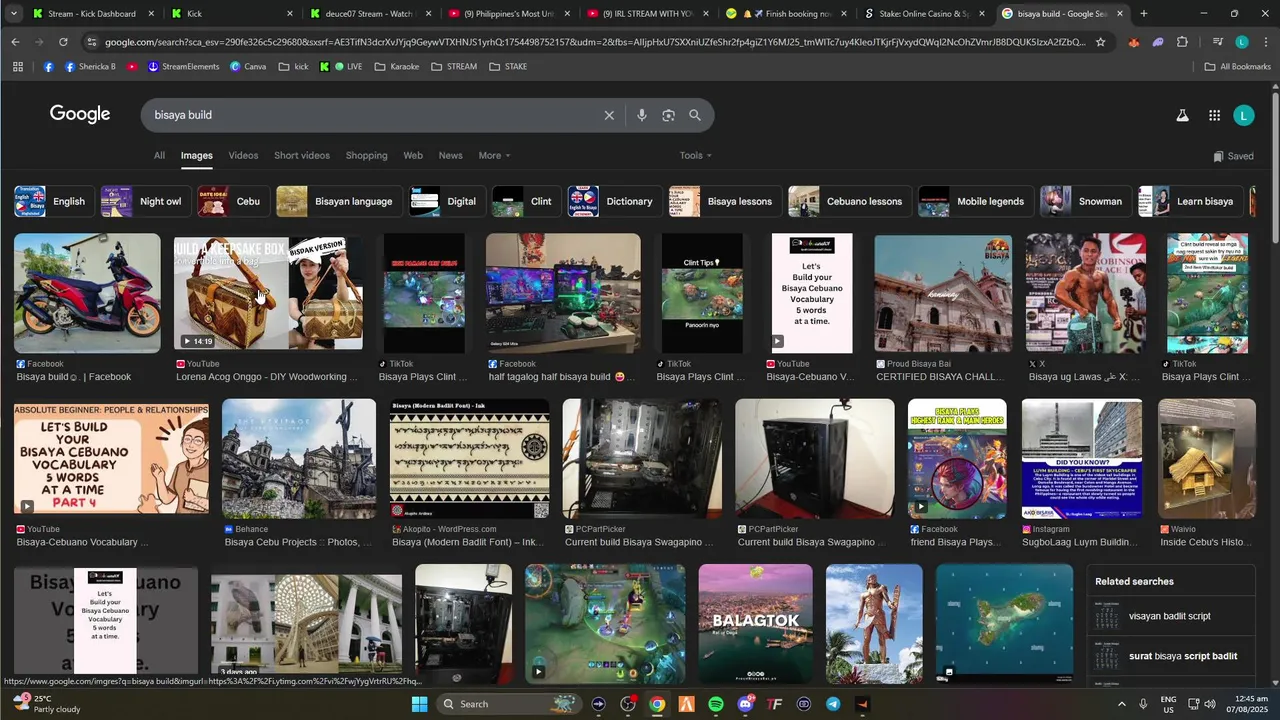Screen dimensions: 1280x720
Task: Switch to the Shopping results tab
Action: click(366, 155)
